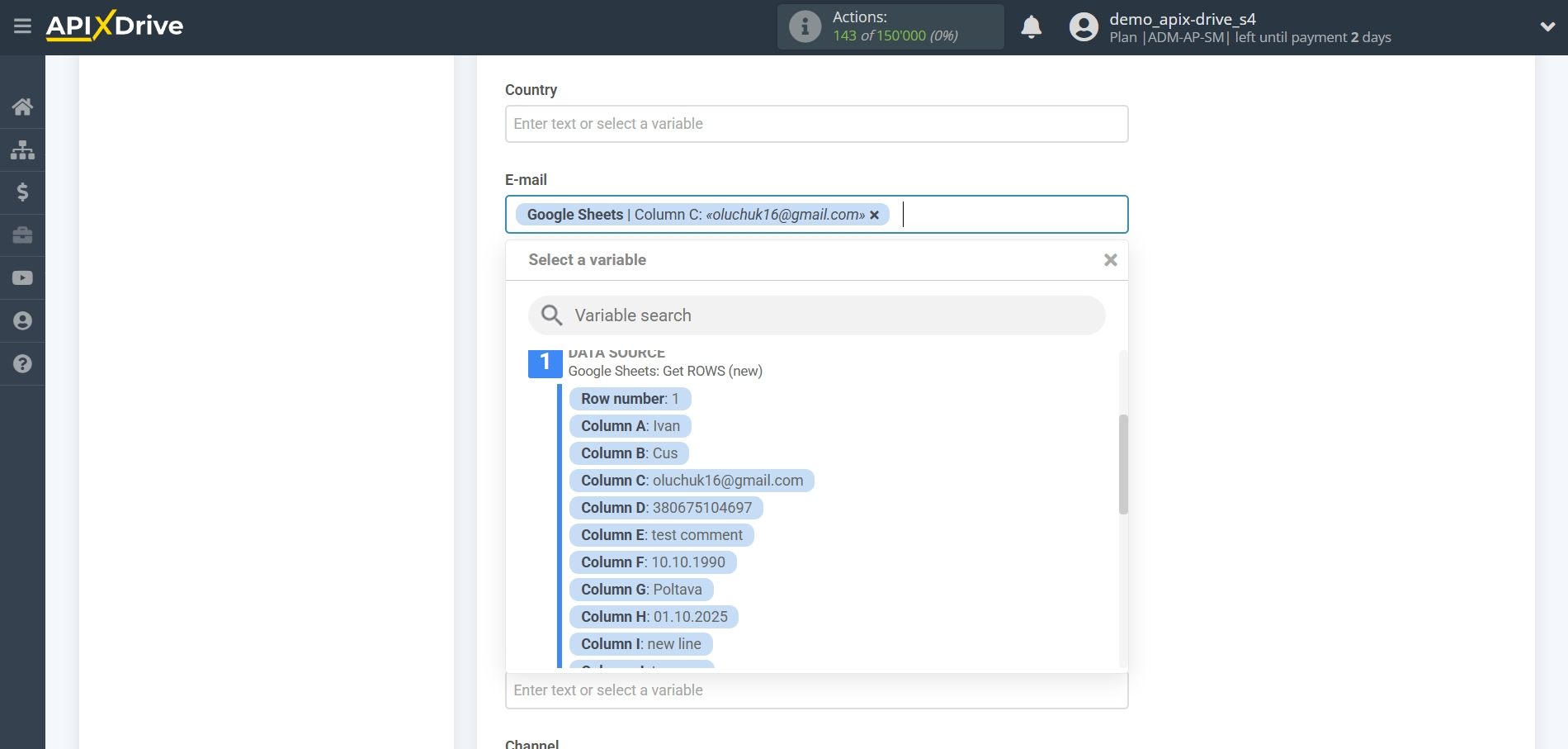
Task: Click the Actions info icon
Action: (805, 26)
